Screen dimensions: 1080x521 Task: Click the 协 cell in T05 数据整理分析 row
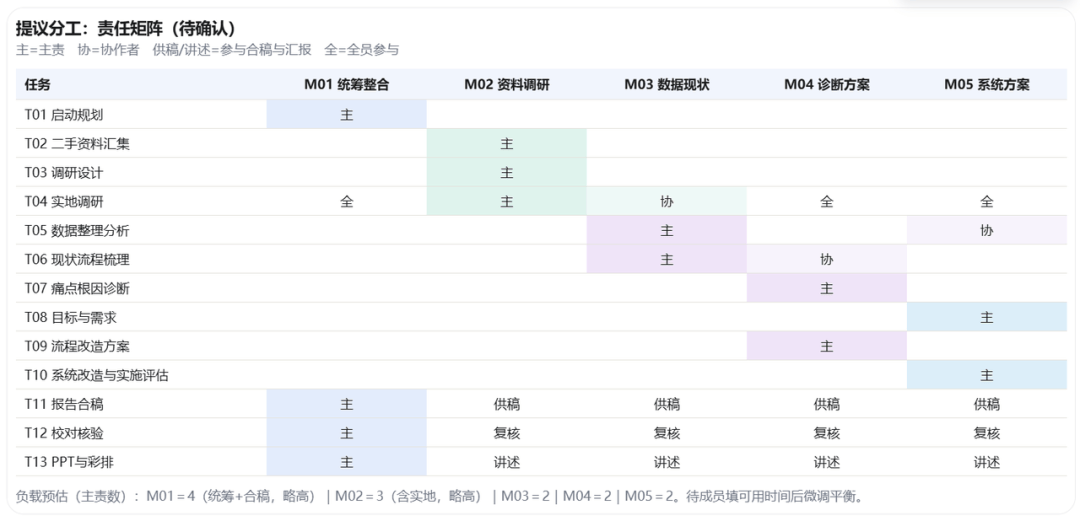click(x=987, y=230)
